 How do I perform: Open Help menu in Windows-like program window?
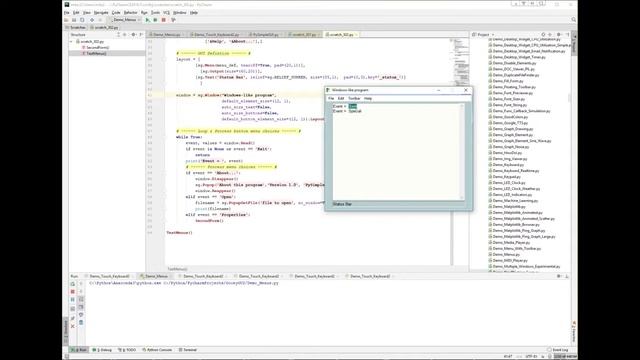(x=368, y=98)
